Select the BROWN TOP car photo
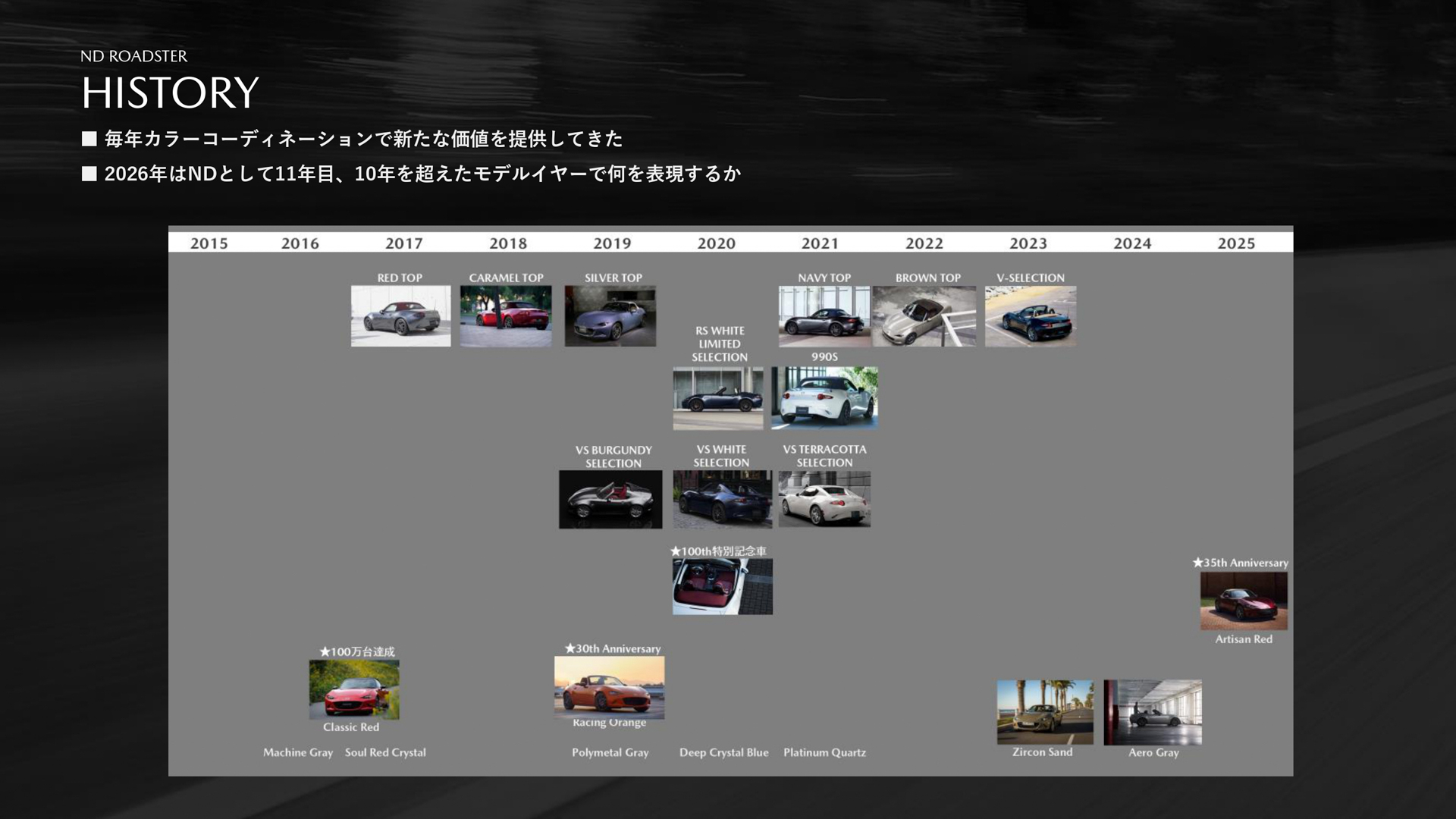The height and width of the screenshot is (819, 1456). coord(924,316)
